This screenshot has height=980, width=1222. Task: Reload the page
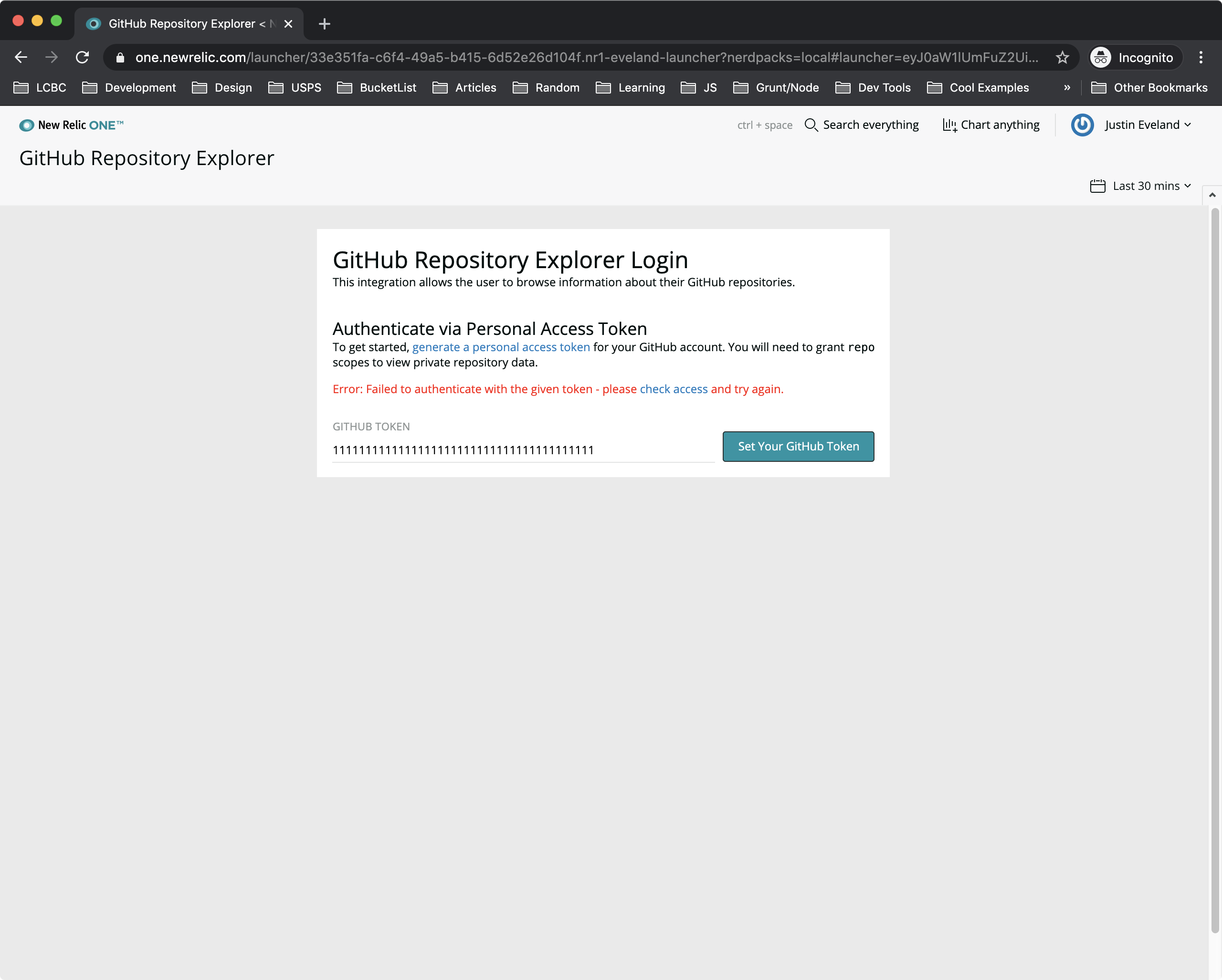point(83,57)
